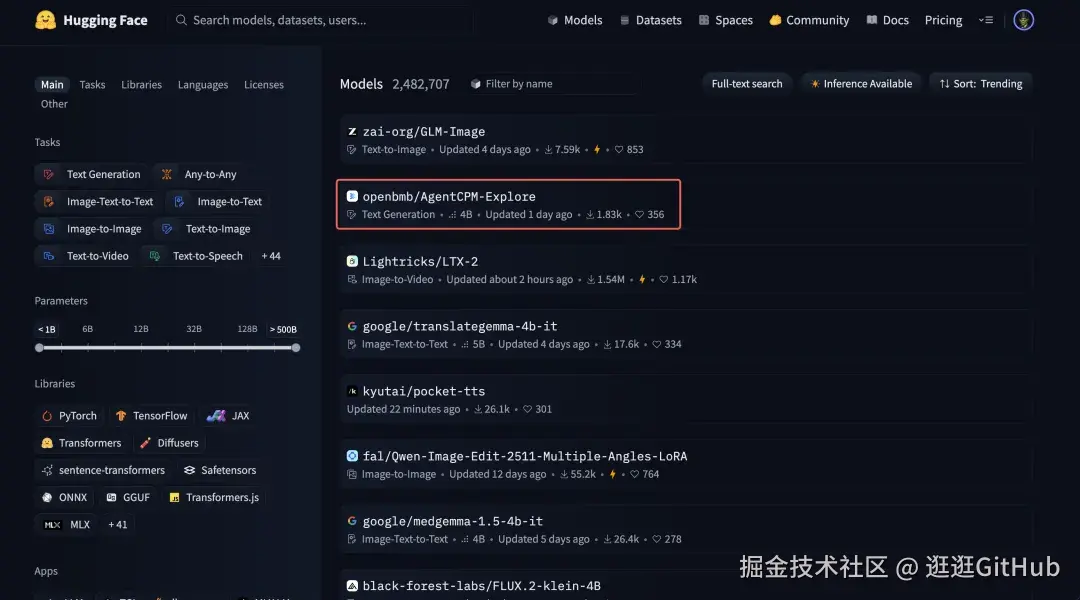Expand the +41 more libraries
The width and height of the screenshot is (1080, 600).
click(118, 524)
